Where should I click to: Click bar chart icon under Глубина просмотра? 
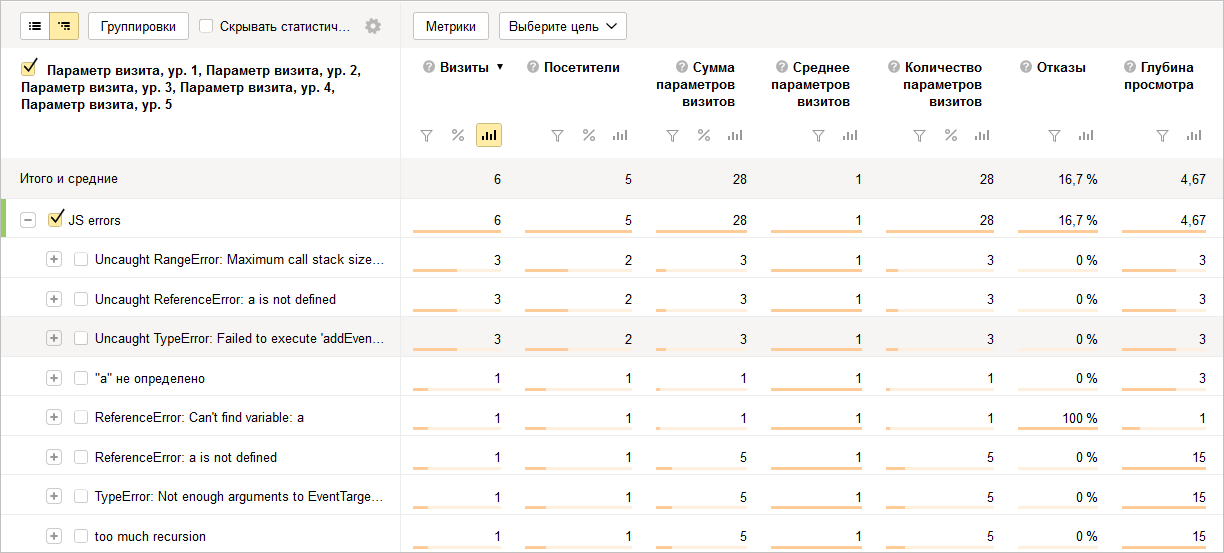(1194, 135)
